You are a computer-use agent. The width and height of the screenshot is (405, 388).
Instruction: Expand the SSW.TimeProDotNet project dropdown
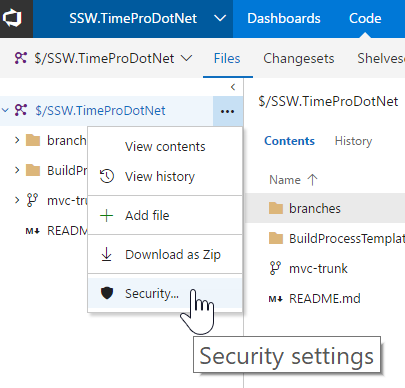[x=220, y=18]
